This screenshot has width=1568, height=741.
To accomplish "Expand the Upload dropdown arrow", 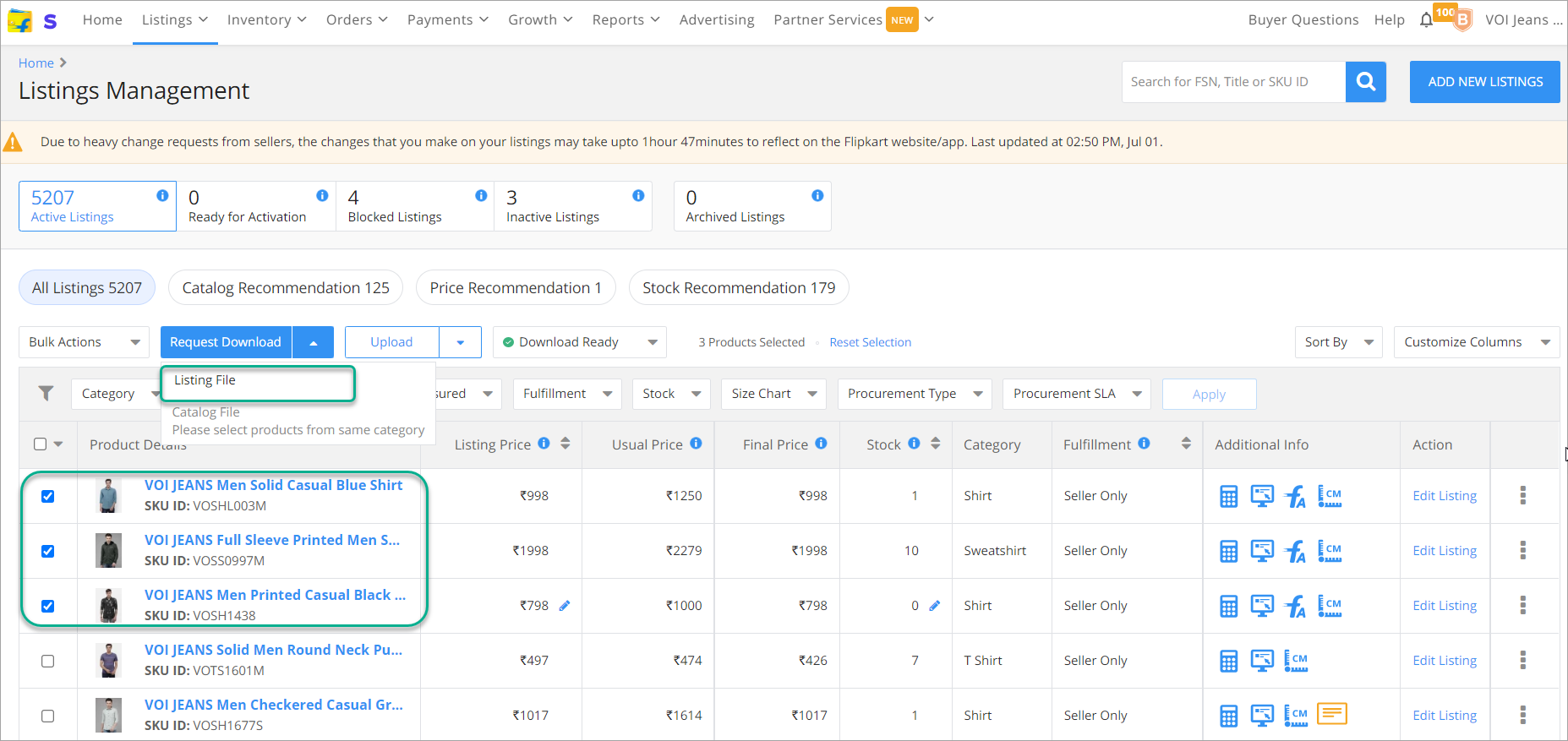I will [460, 342].
